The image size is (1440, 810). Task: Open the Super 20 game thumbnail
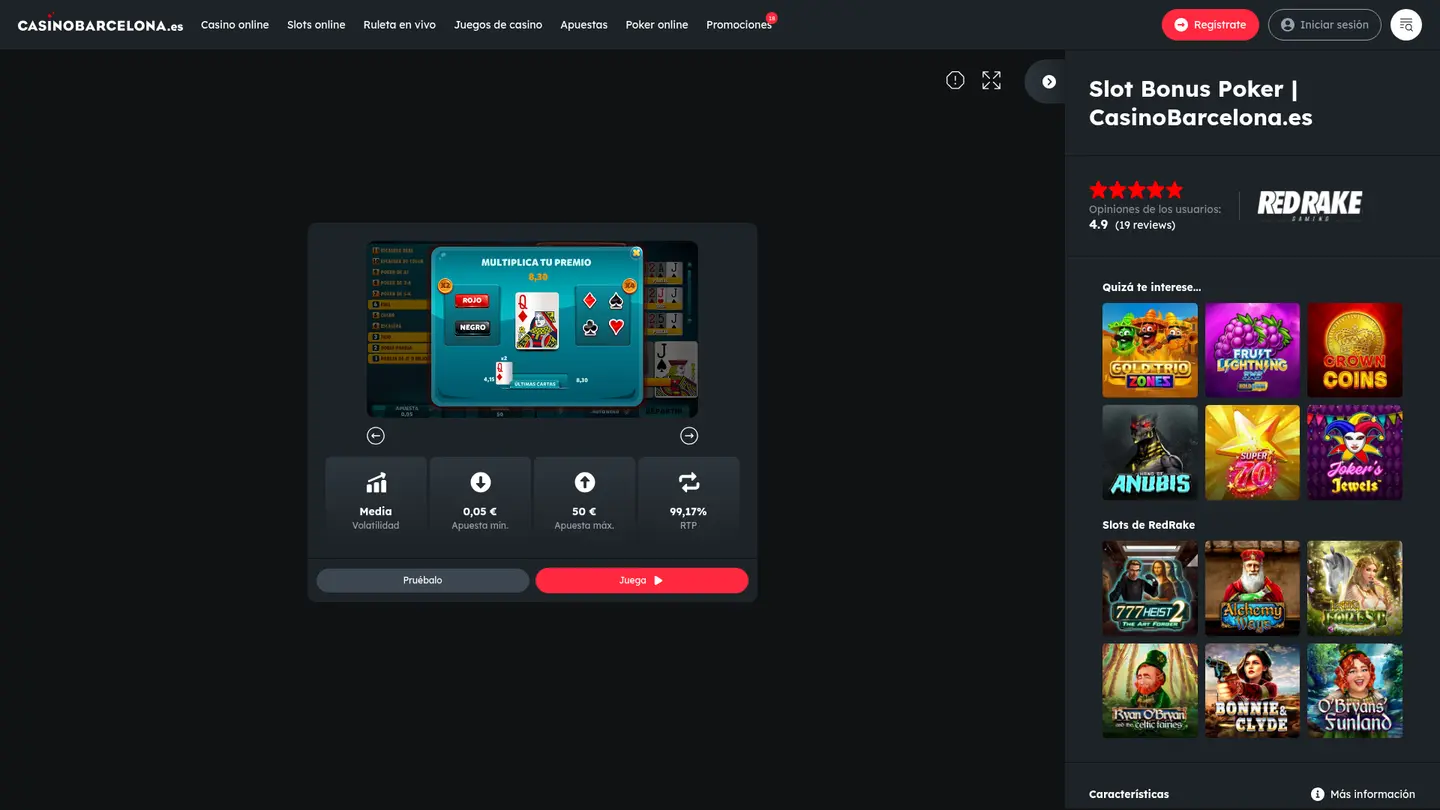click(x=1252, y=452)
